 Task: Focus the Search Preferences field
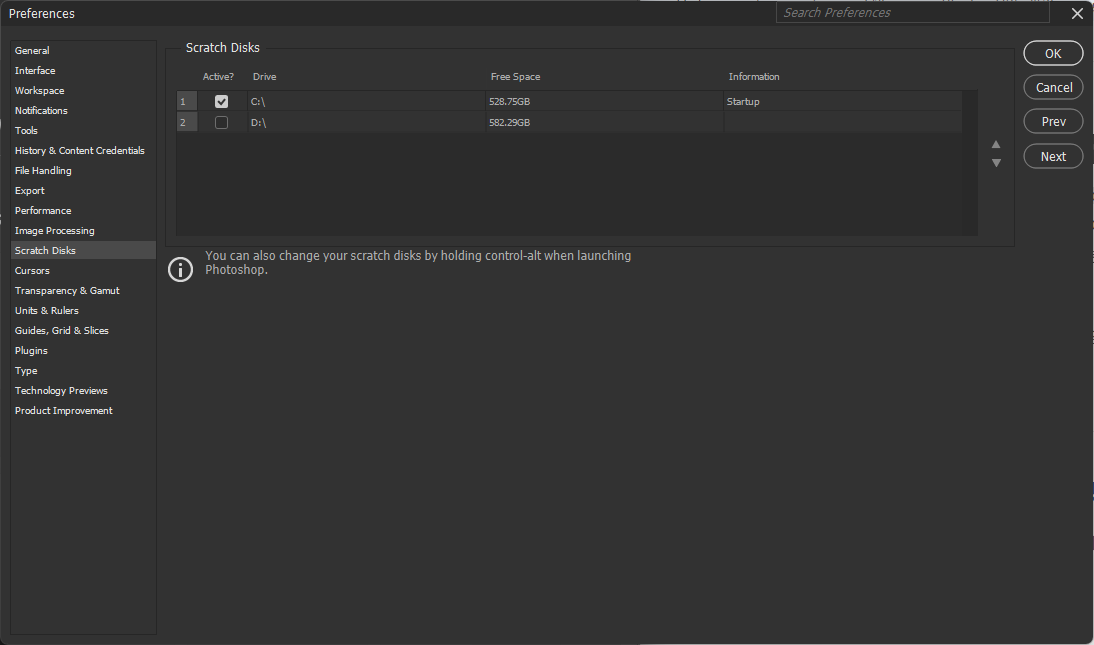913,13
